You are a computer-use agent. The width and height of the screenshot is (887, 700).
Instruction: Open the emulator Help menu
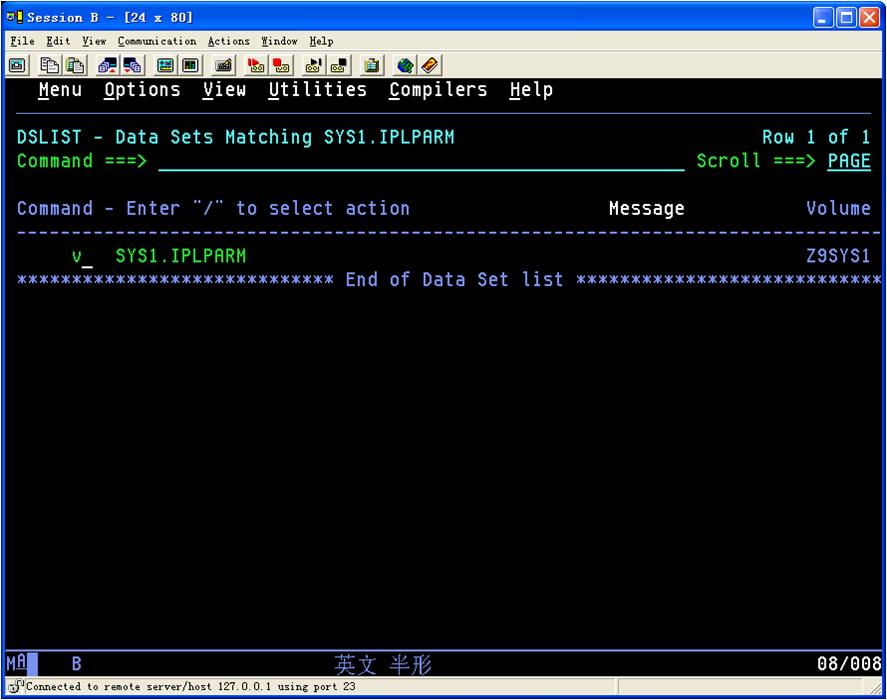pyautogui.click(x=321, y=41)
